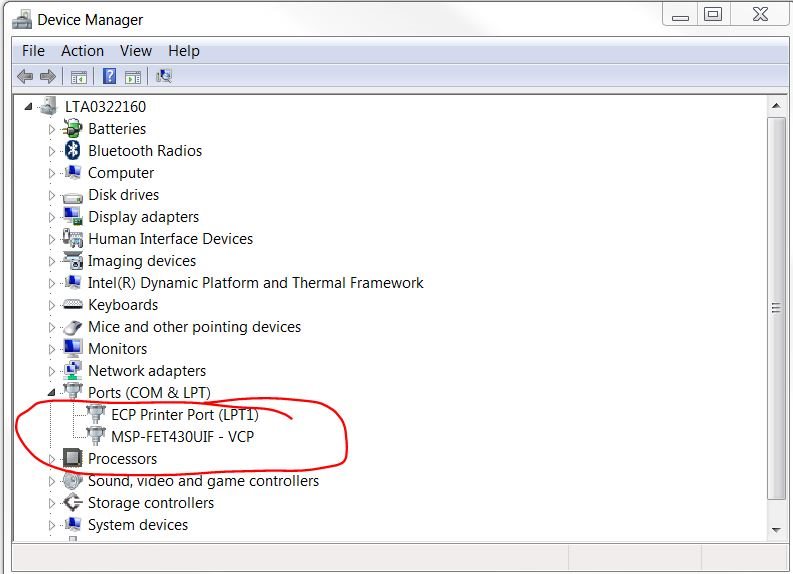
Task: Collapse the LTA0322160 root node
Action: (x=28, y=107)
